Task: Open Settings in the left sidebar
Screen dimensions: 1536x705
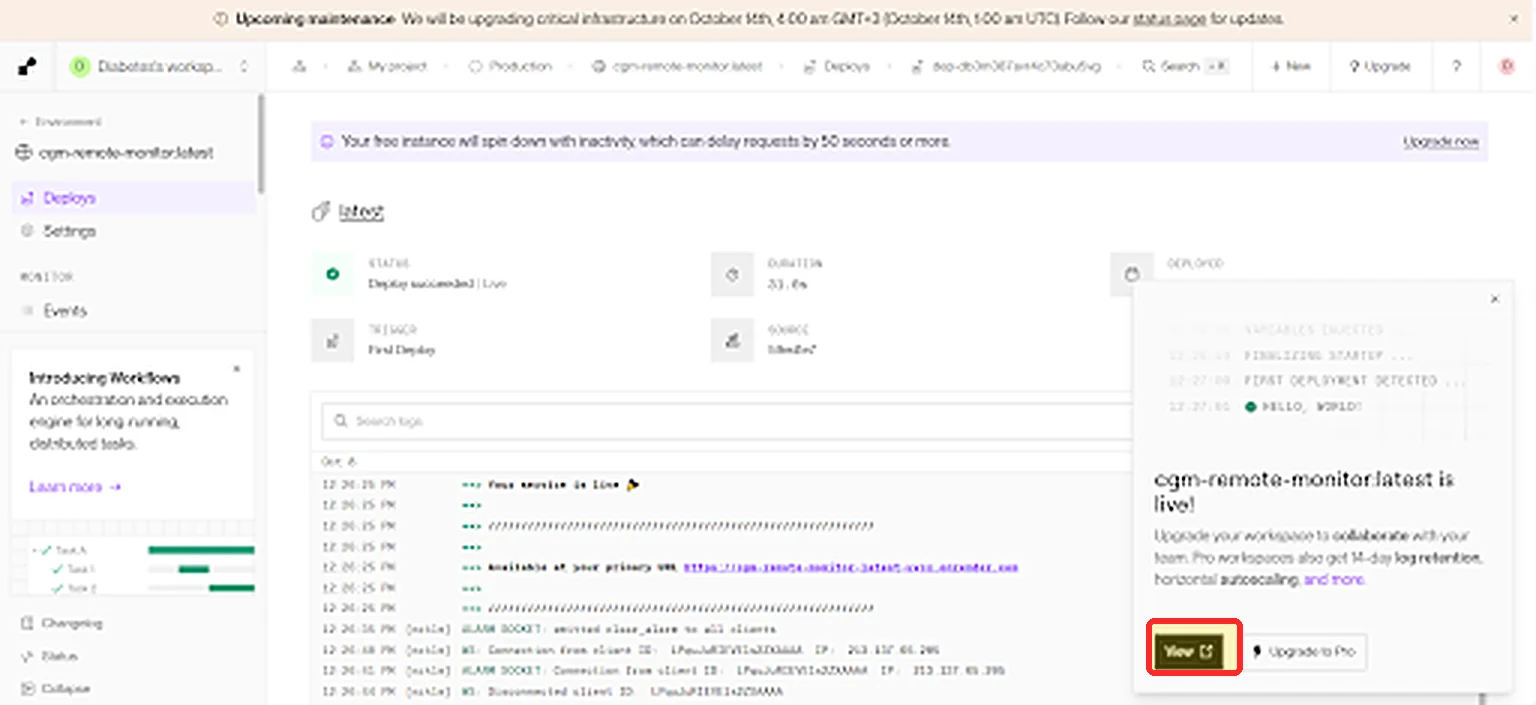Action: coord(134,231)
